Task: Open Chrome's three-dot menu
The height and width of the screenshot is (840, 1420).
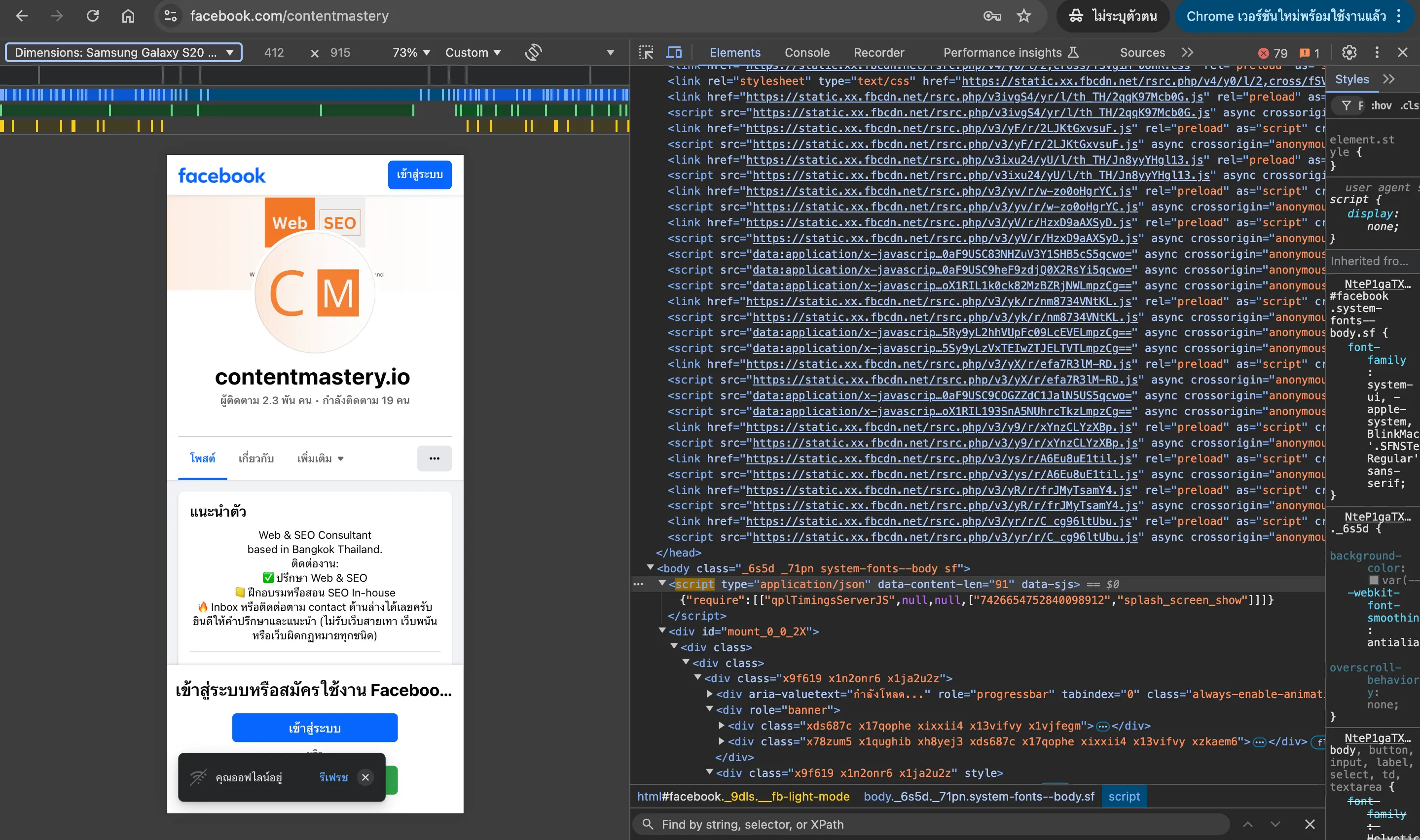Action: (x=1398, y=16)
